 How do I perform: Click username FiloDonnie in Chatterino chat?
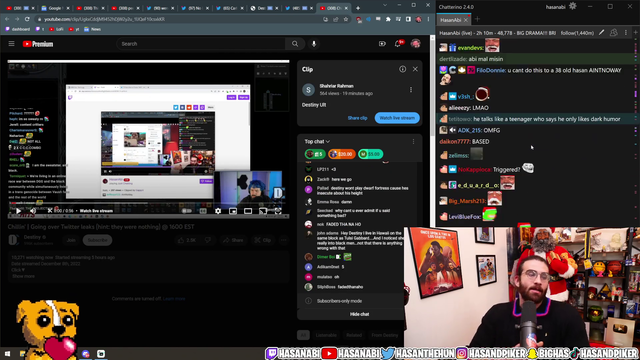490,70
